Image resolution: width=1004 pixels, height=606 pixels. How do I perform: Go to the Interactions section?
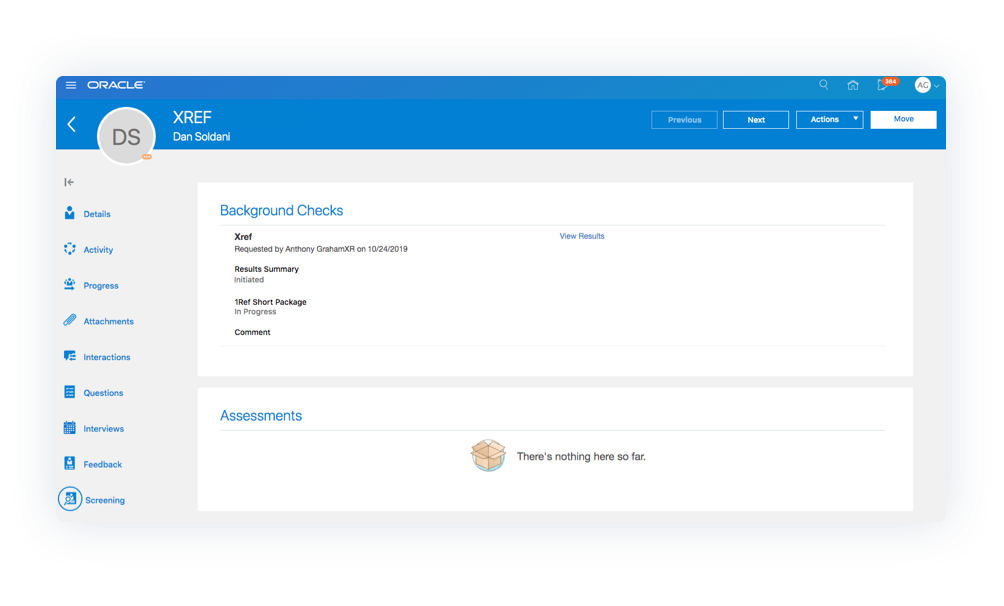click(x=106, y=357)
